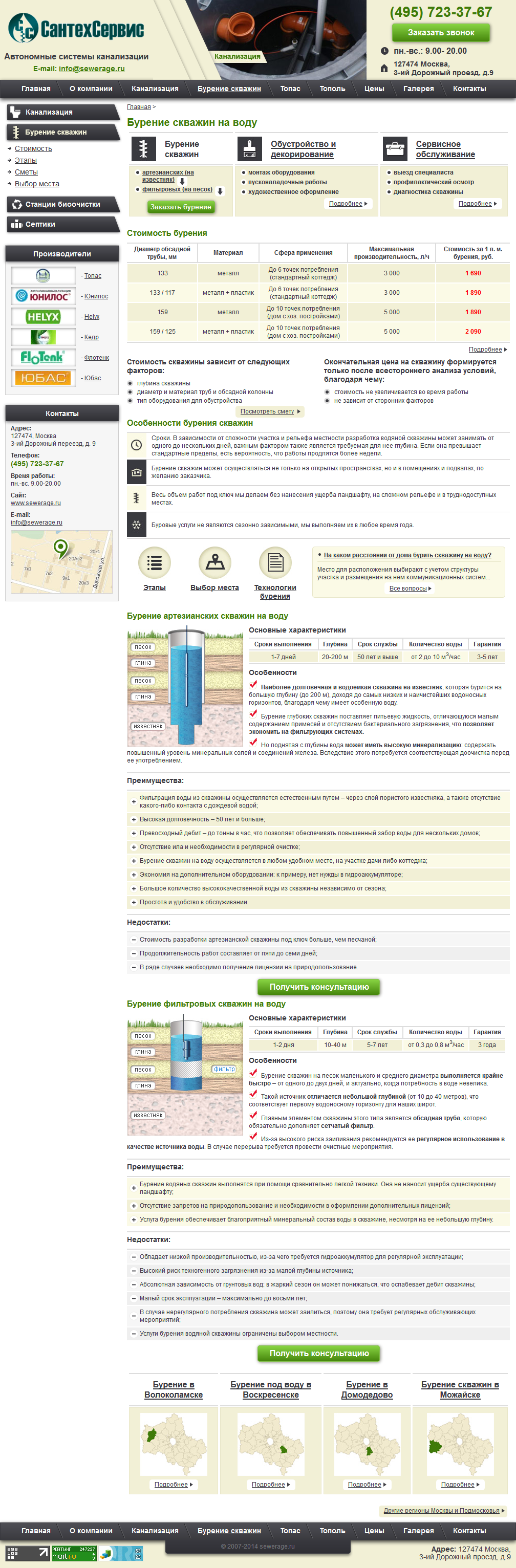Open Подробнее under Бурение в Волоколамске
Screen dimensions: 516x1568
pyautogui.click(x=174, y=1485)
